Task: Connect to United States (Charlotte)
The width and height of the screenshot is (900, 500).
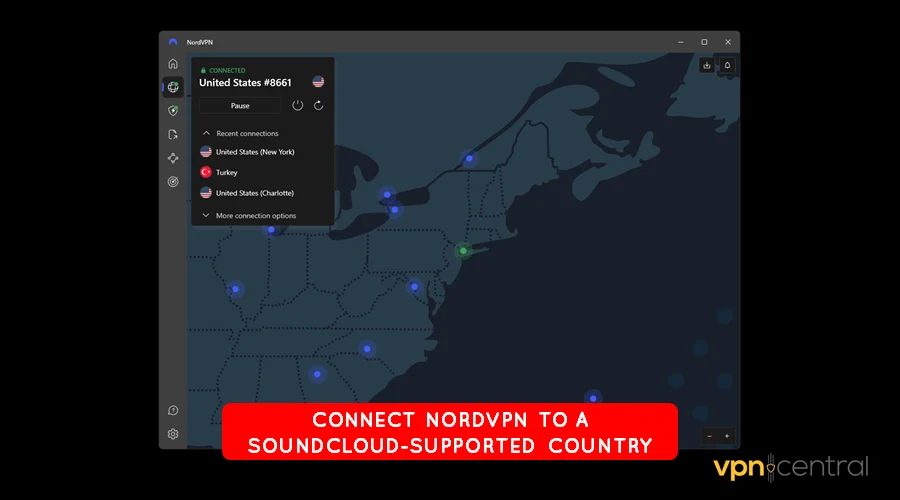Action: (254, 193)
